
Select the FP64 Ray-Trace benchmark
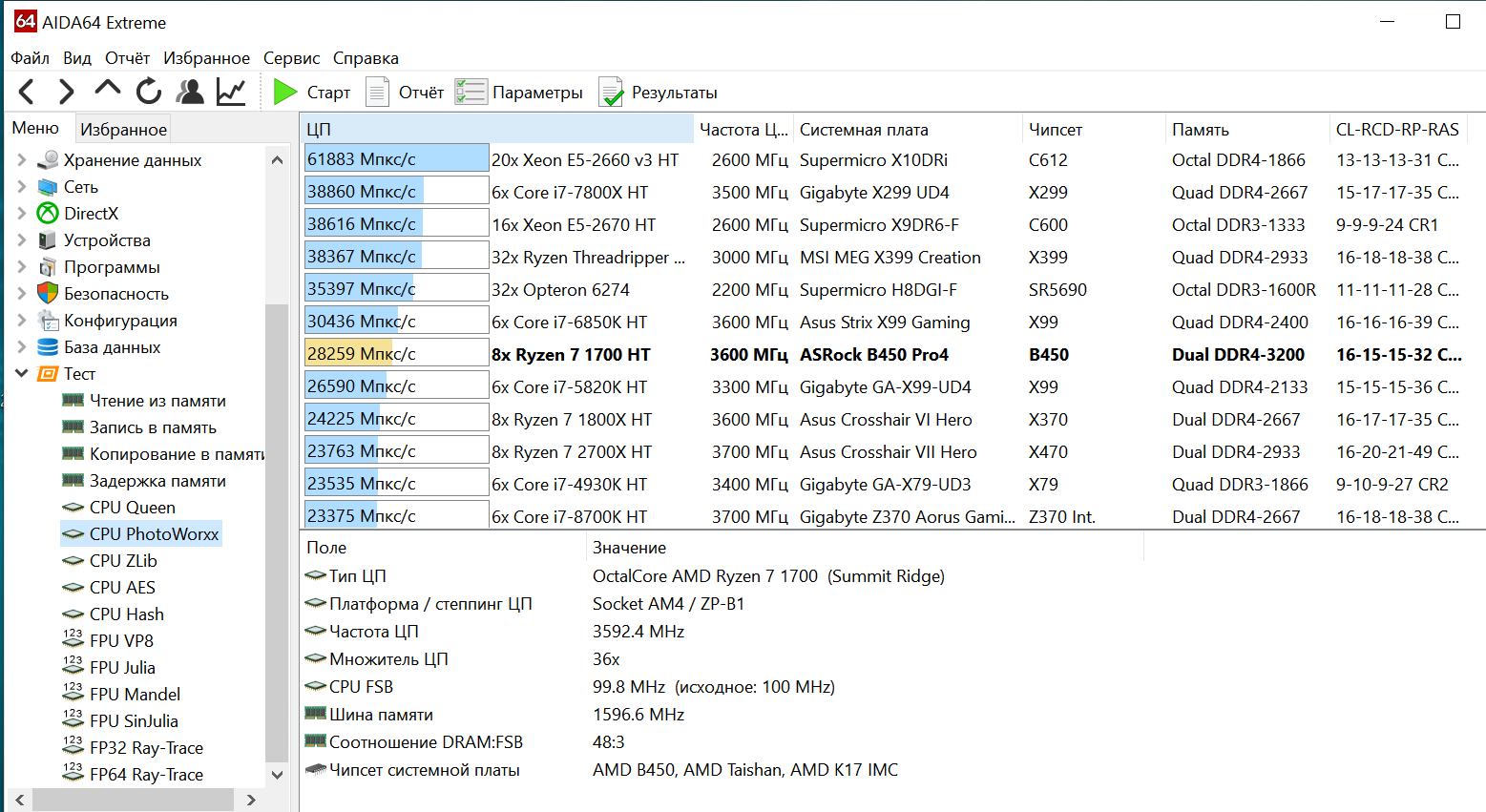[x=146, y=775]
